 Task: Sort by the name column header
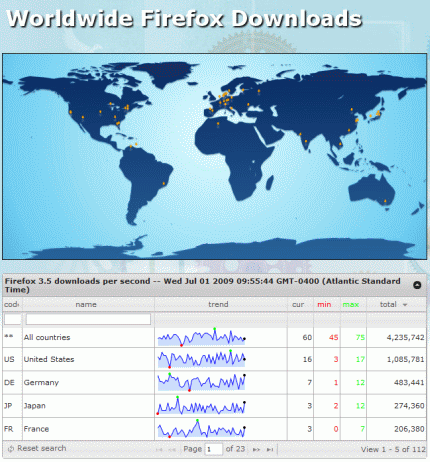click(86, 304)
